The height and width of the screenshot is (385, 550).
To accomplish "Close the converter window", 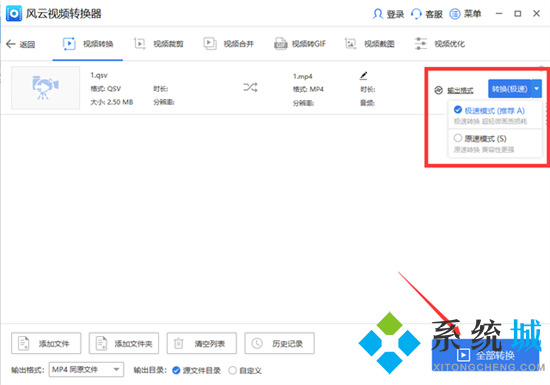I will (537, 14).
